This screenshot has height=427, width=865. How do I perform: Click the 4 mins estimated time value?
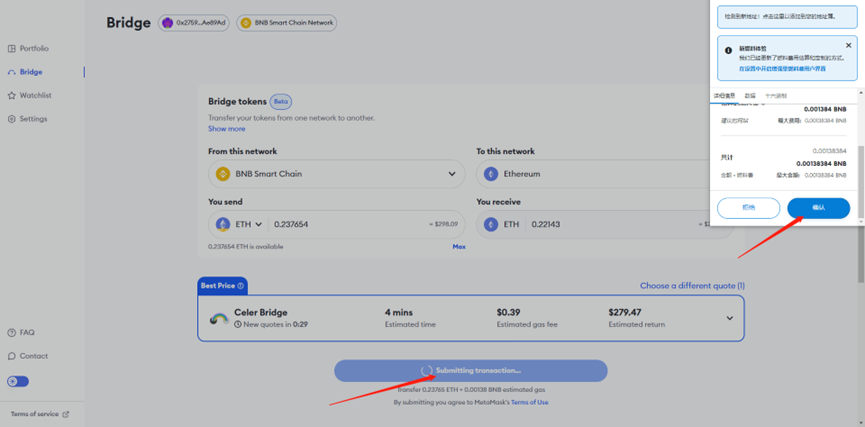tap(399, 312)
